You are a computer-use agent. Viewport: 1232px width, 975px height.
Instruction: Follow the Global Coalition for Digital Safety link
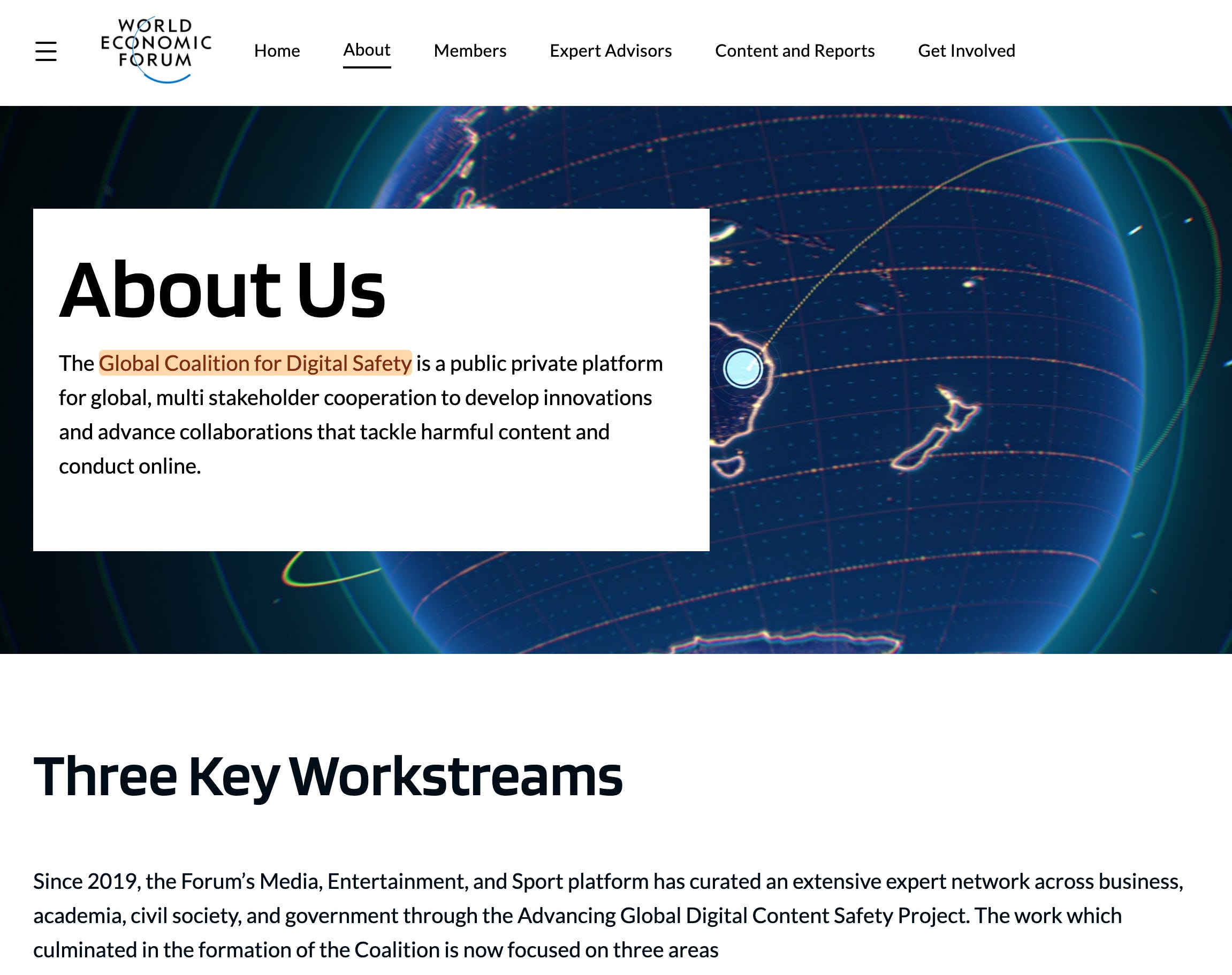[x=255, y=363]
